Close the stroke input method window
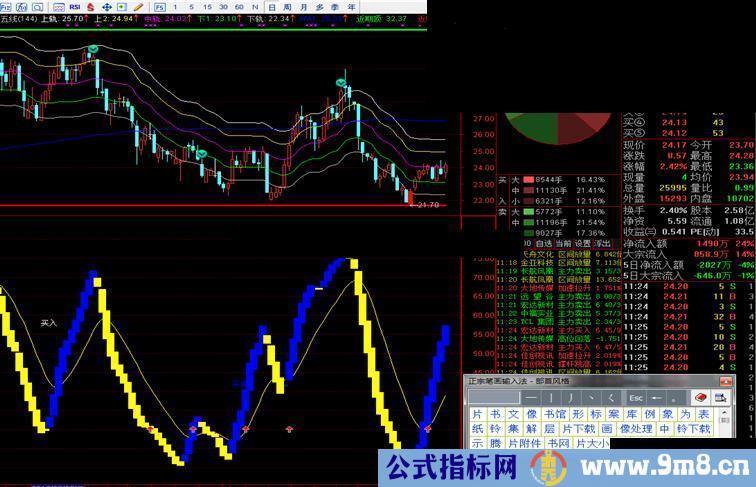Viewport: 756px width, 487px height. tap(725, 381)
